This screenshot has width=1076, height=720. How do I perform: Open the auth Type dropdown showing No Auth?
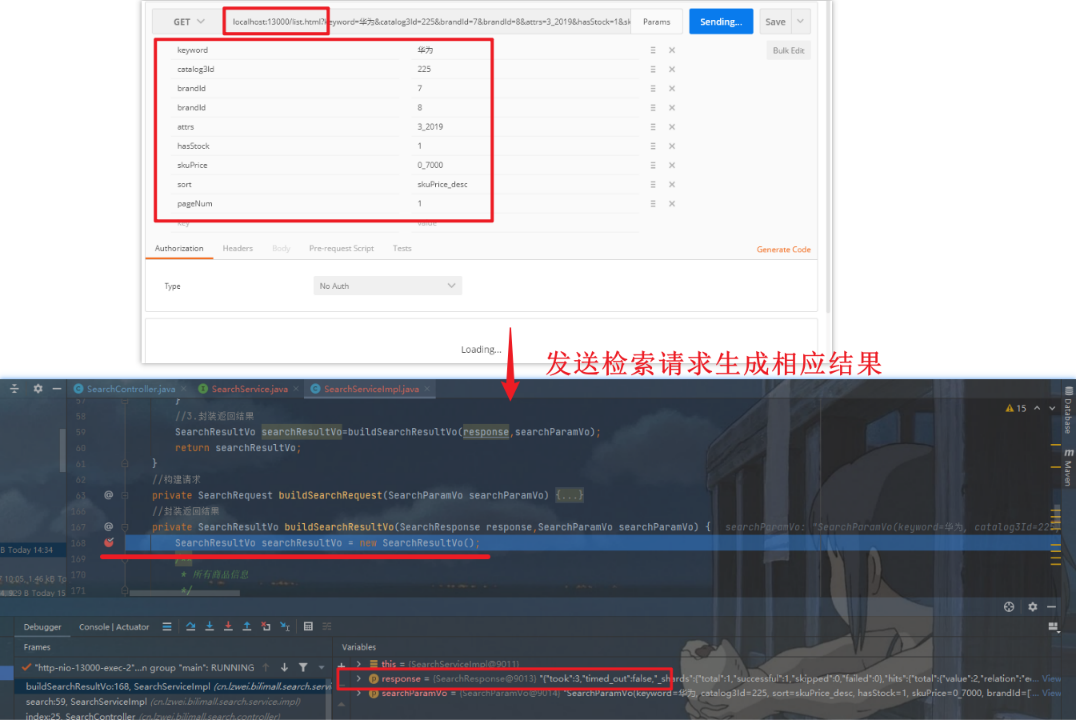point(388,286)
